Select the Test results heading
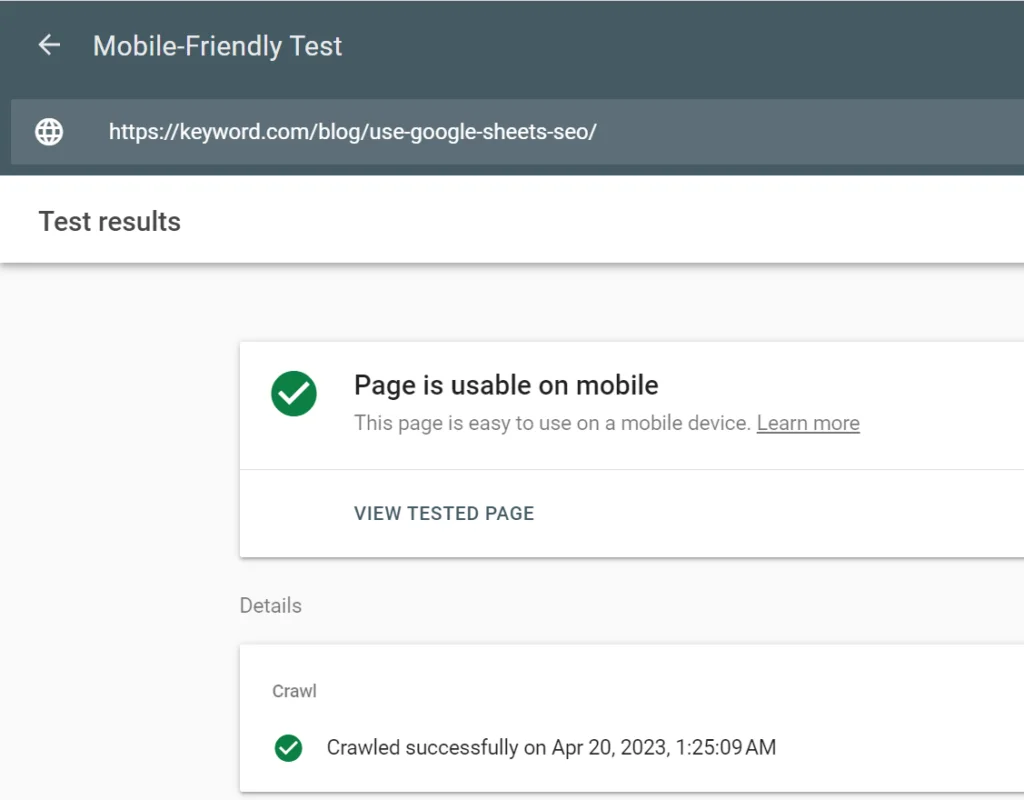Viewport: 1024px width, 800px height. pos(109,221)
